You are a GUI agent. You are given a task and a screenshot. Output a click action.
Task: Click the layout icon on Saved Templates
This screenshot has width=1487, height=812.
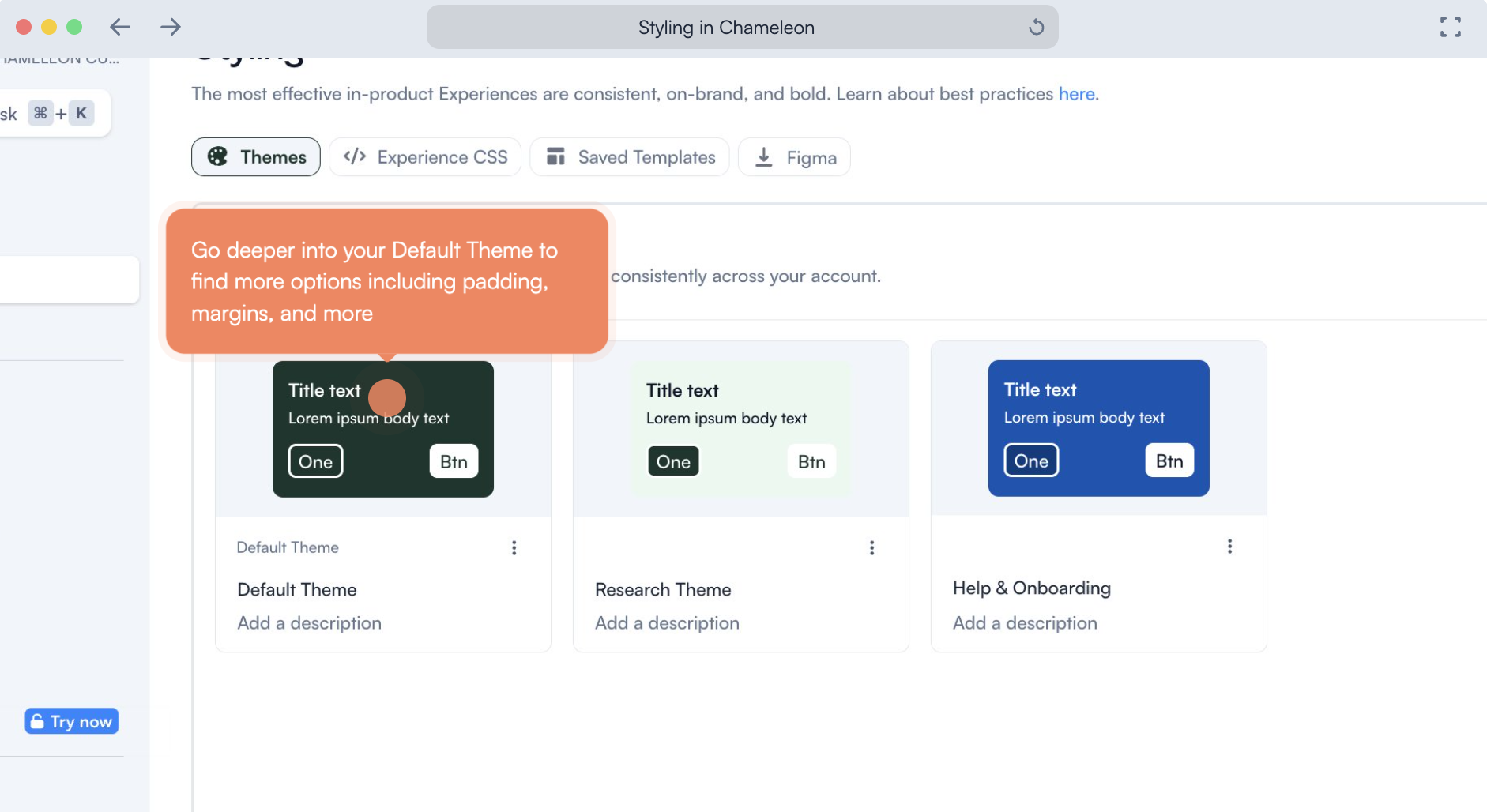[556, 156]
